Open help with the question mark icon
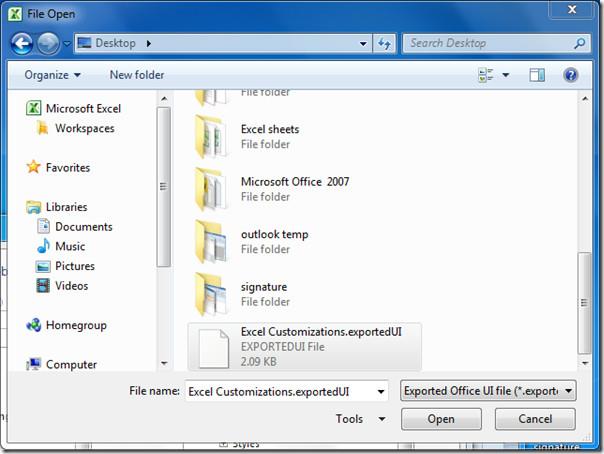Screen dimensions: 604x454 (570, 75)
